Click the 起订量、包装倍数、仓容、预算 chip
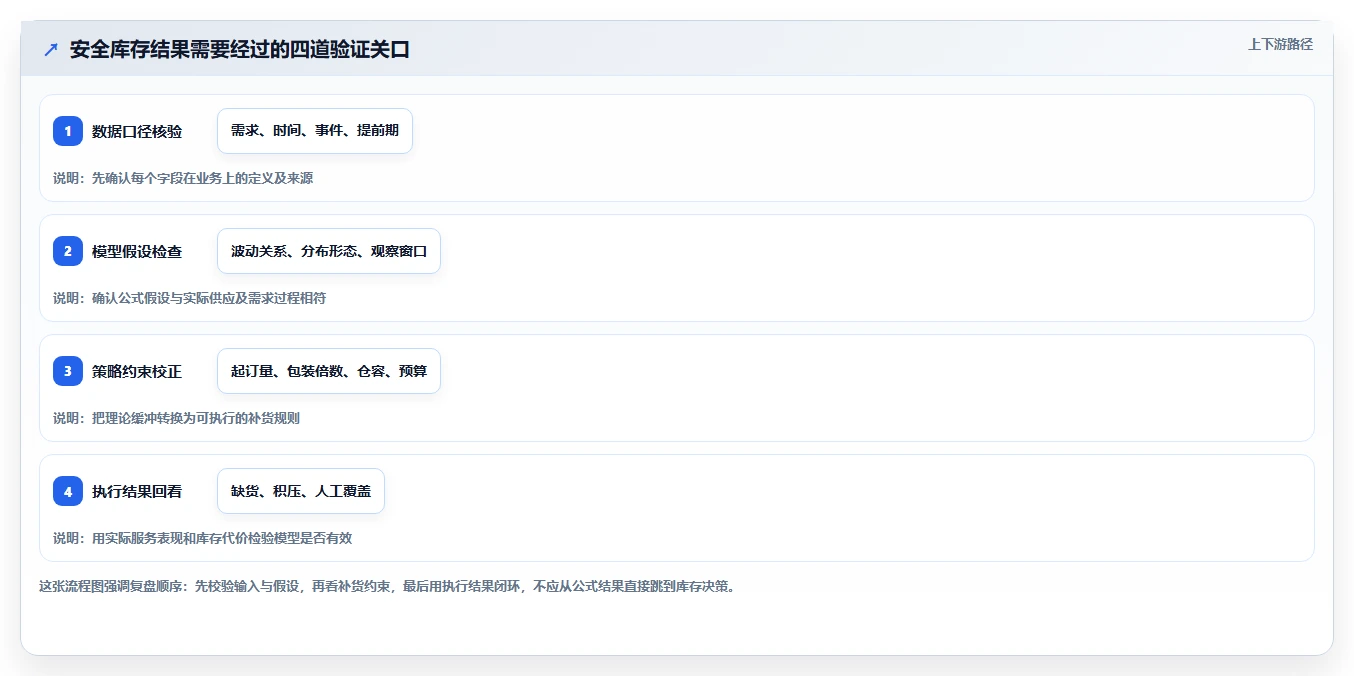 pos(329,371)
